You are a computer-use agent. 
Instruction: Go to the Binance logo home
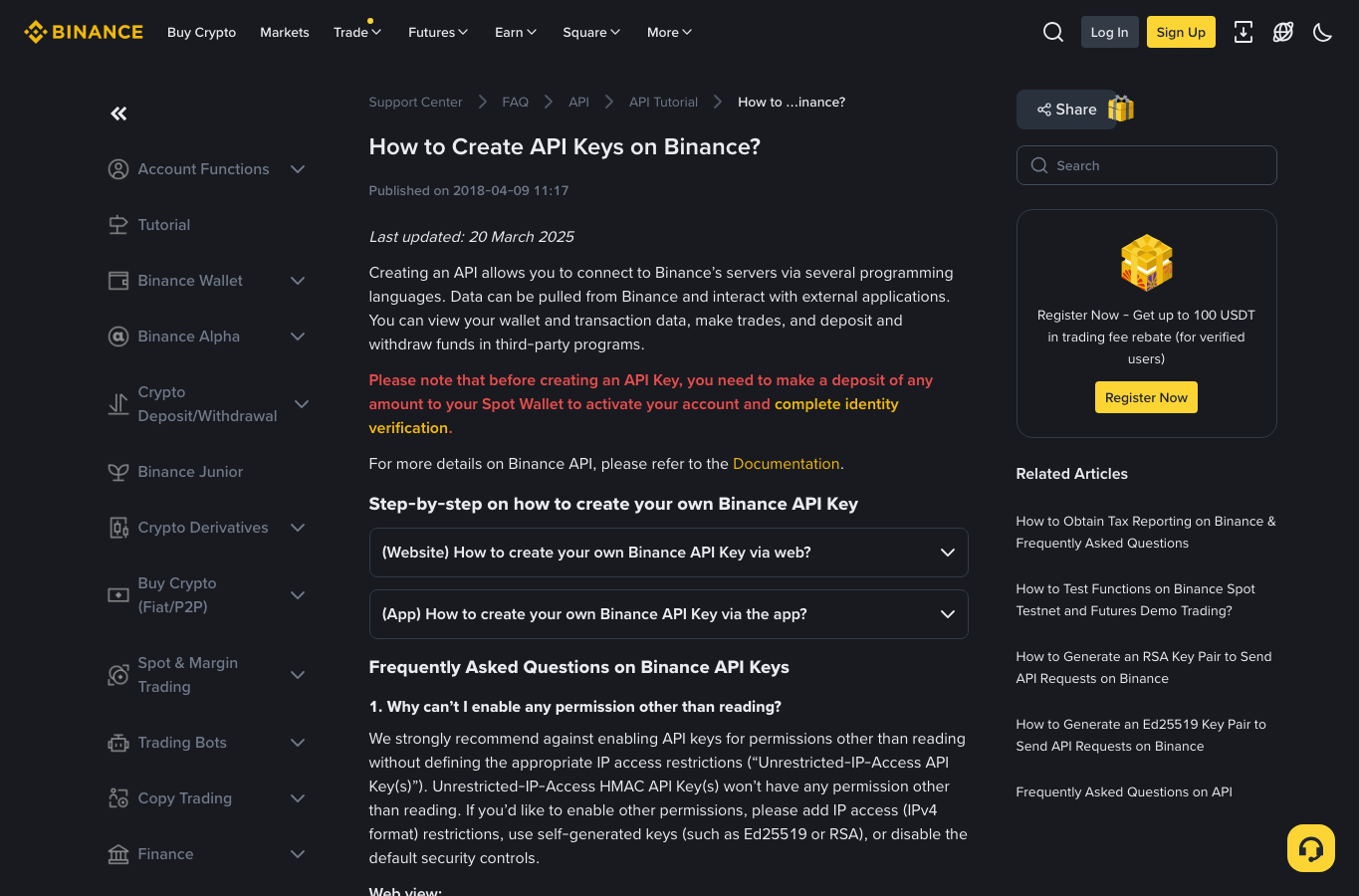84,32
